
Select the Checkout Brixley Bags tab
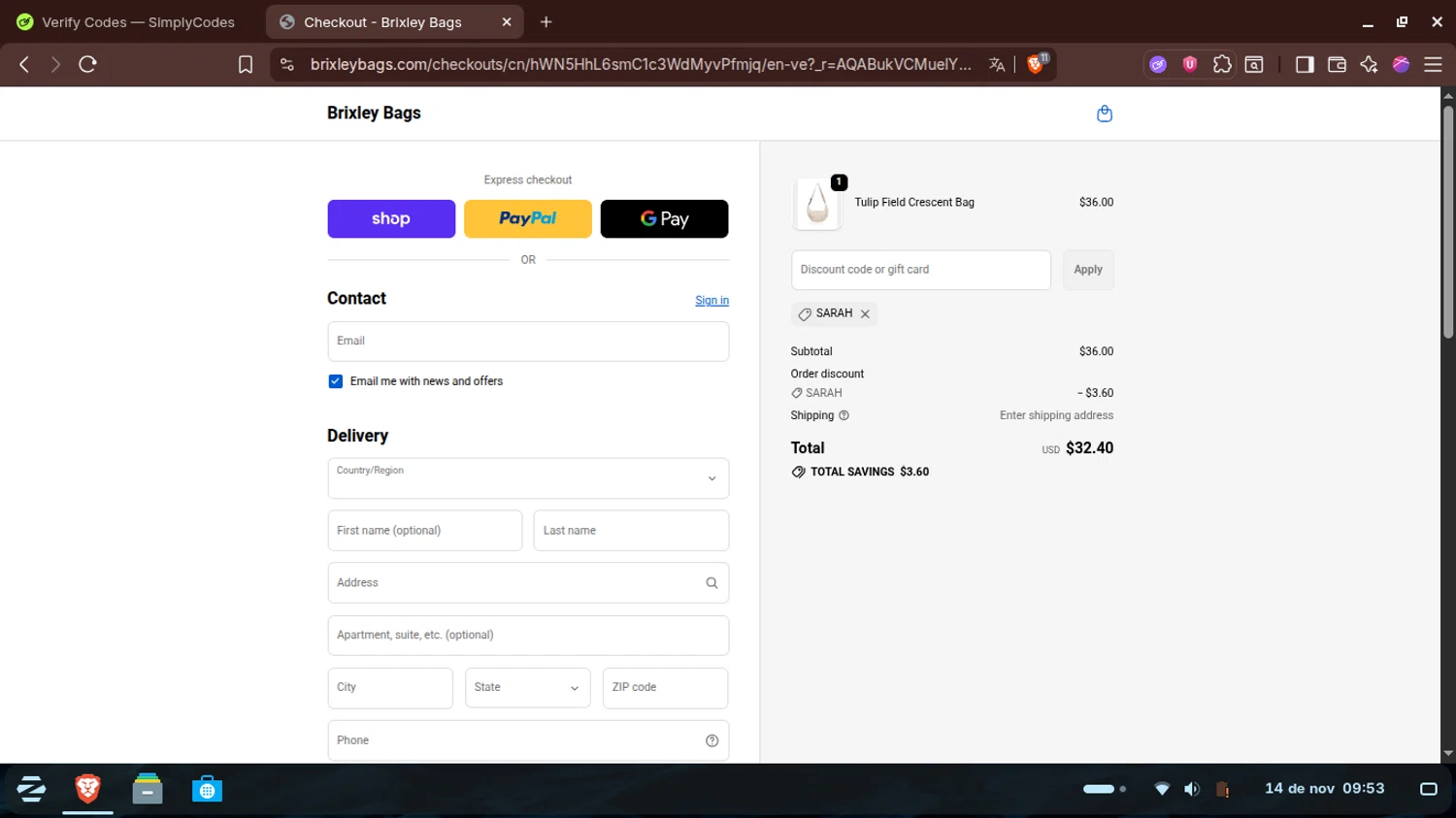pos(383,21)
